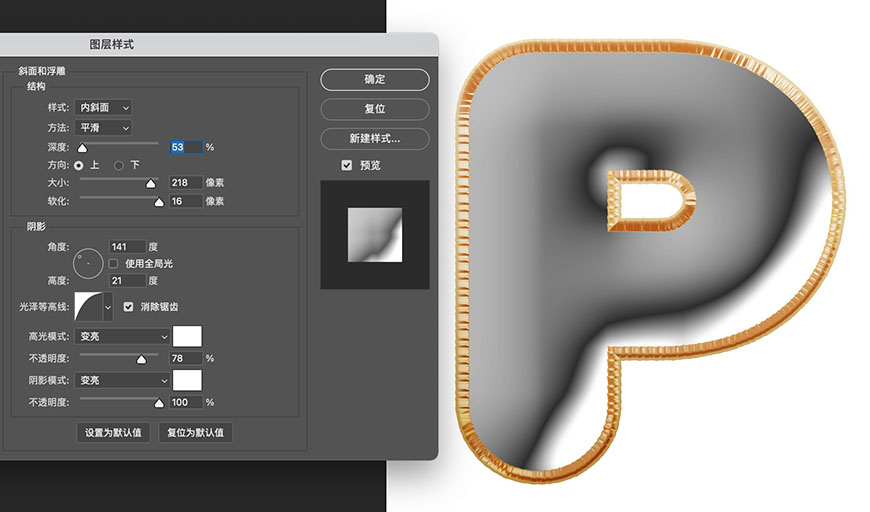The image size is (870, 512).
Task: Expand the 光泽等高线 contour picker arrow
Action: tap(108, 307)
